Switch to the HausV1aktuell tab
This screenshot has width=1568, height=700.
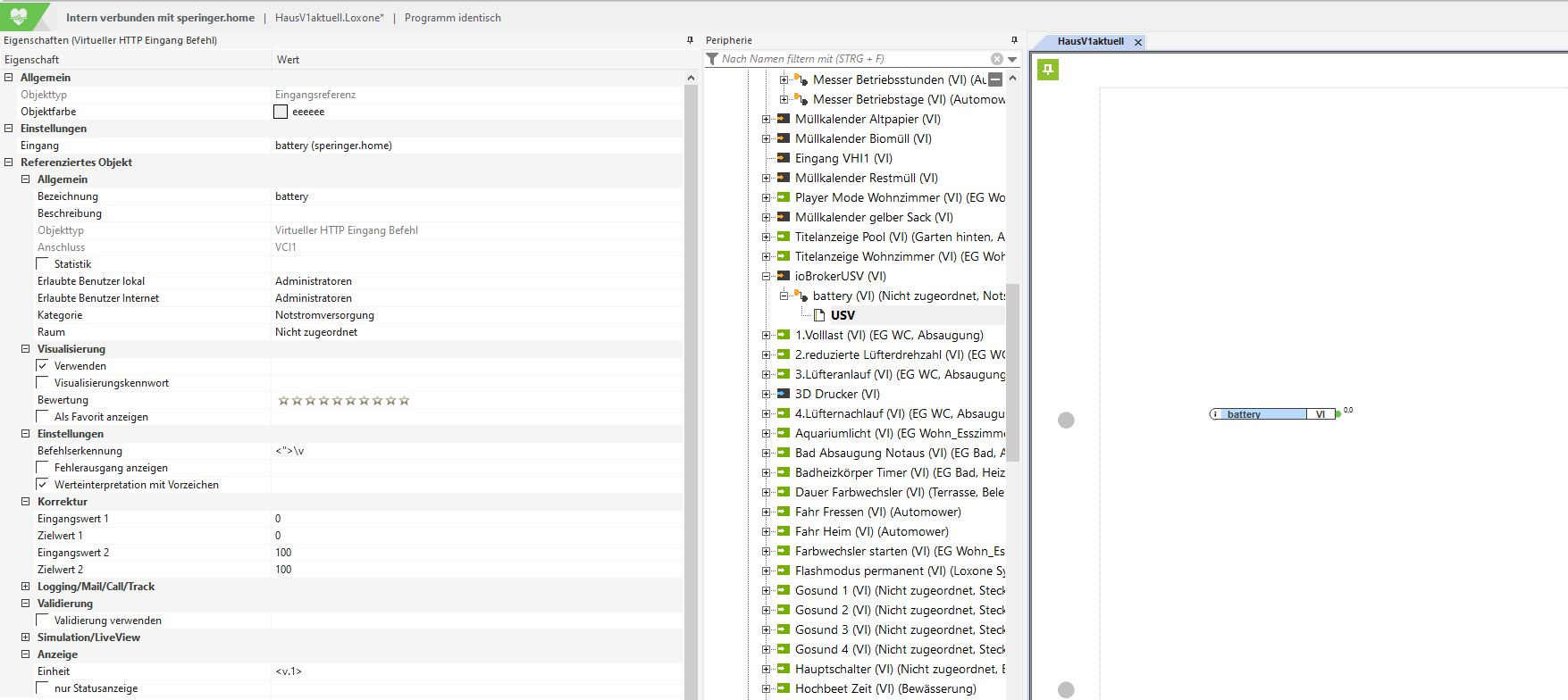(1090, 42)
